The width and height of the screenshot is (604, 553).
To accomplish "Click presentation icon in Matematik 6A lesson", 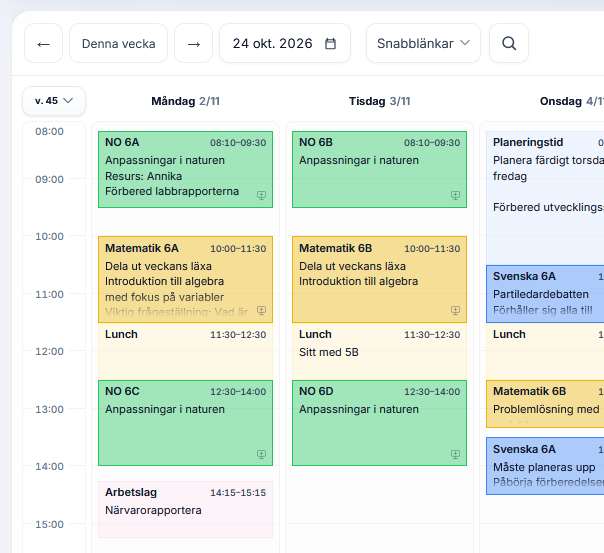I will [262, 310].
